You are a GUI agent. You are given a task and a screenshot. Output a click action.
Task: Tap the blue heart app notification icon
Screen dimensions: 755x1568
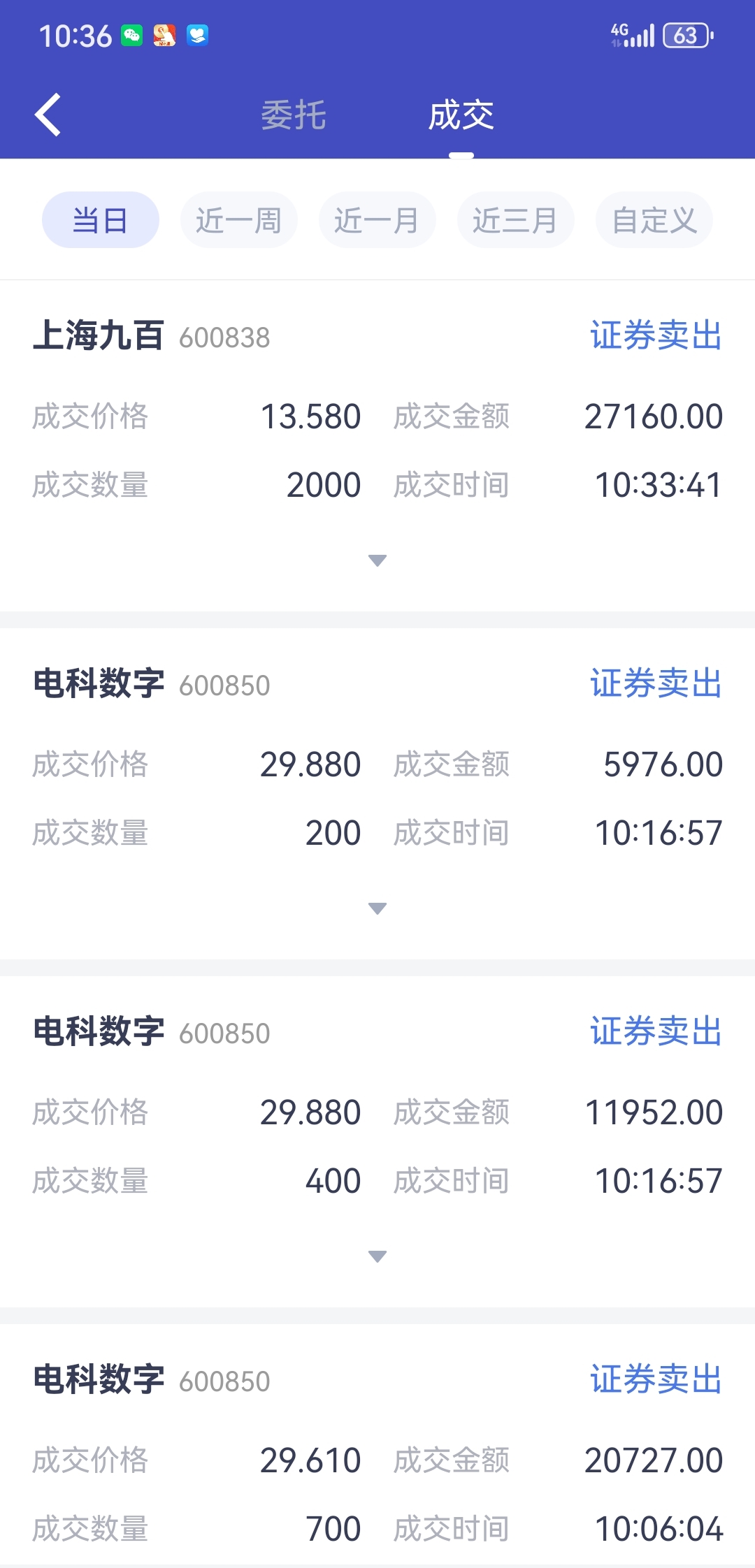click(x=198, y=35)
